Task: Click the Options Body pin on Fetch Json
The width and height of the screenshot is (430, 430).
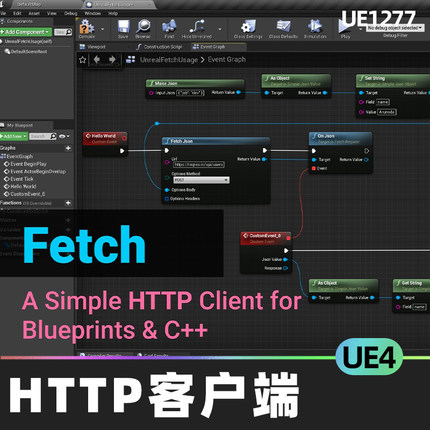Action: pos(167,190)
